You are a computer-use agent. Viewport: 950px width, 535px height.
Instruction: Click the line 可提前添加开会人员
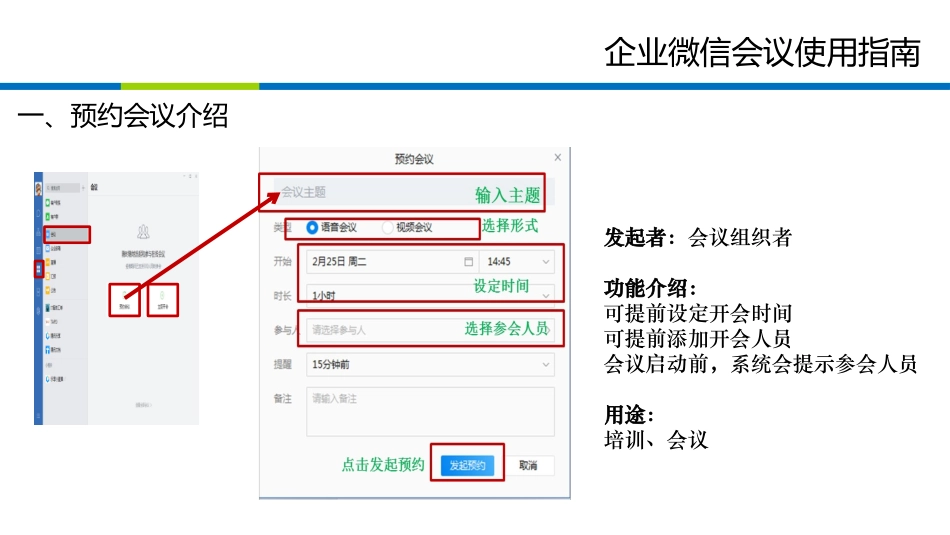697,339
